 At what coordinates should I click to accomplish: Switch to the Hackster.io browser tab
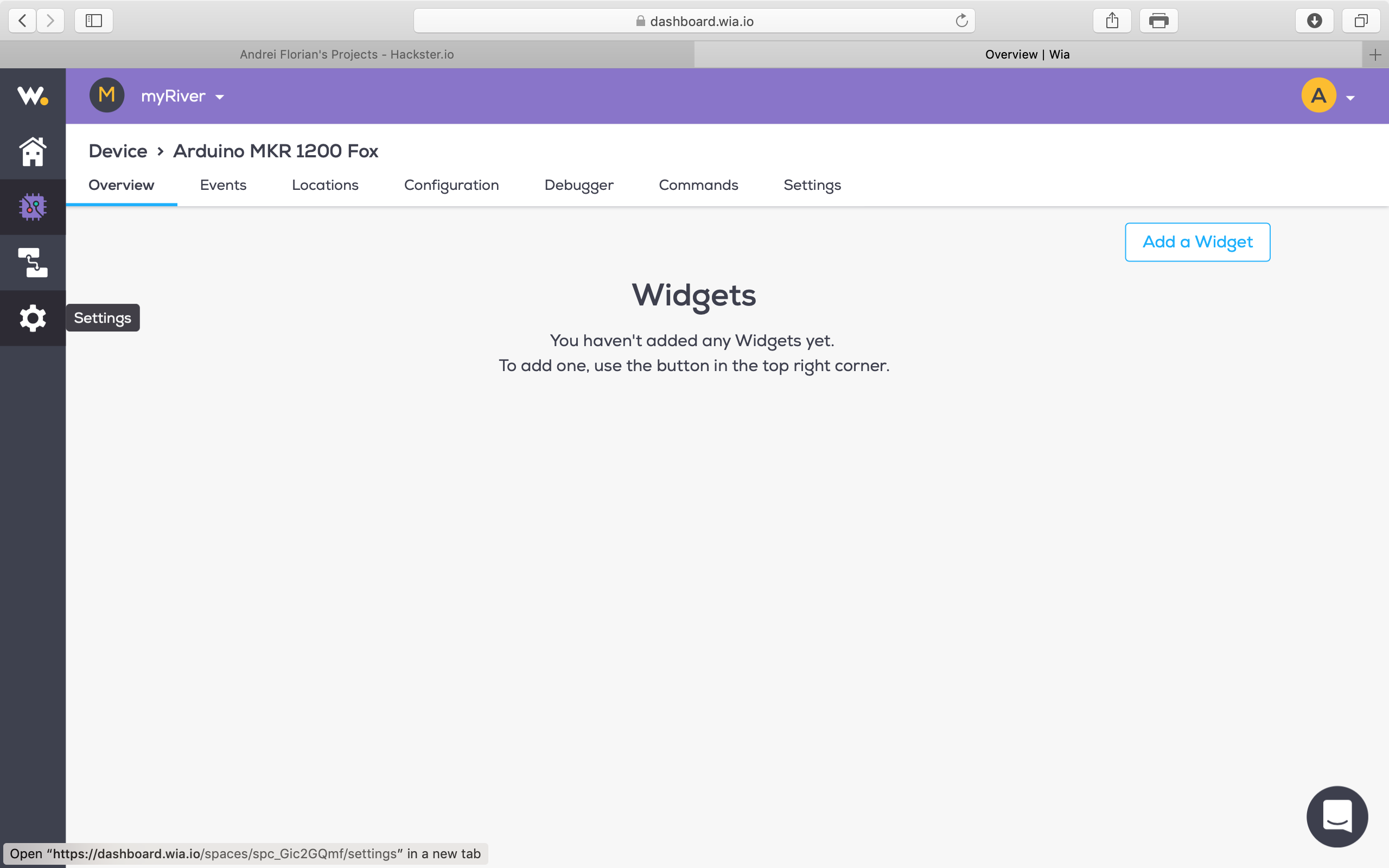(347, 55)
